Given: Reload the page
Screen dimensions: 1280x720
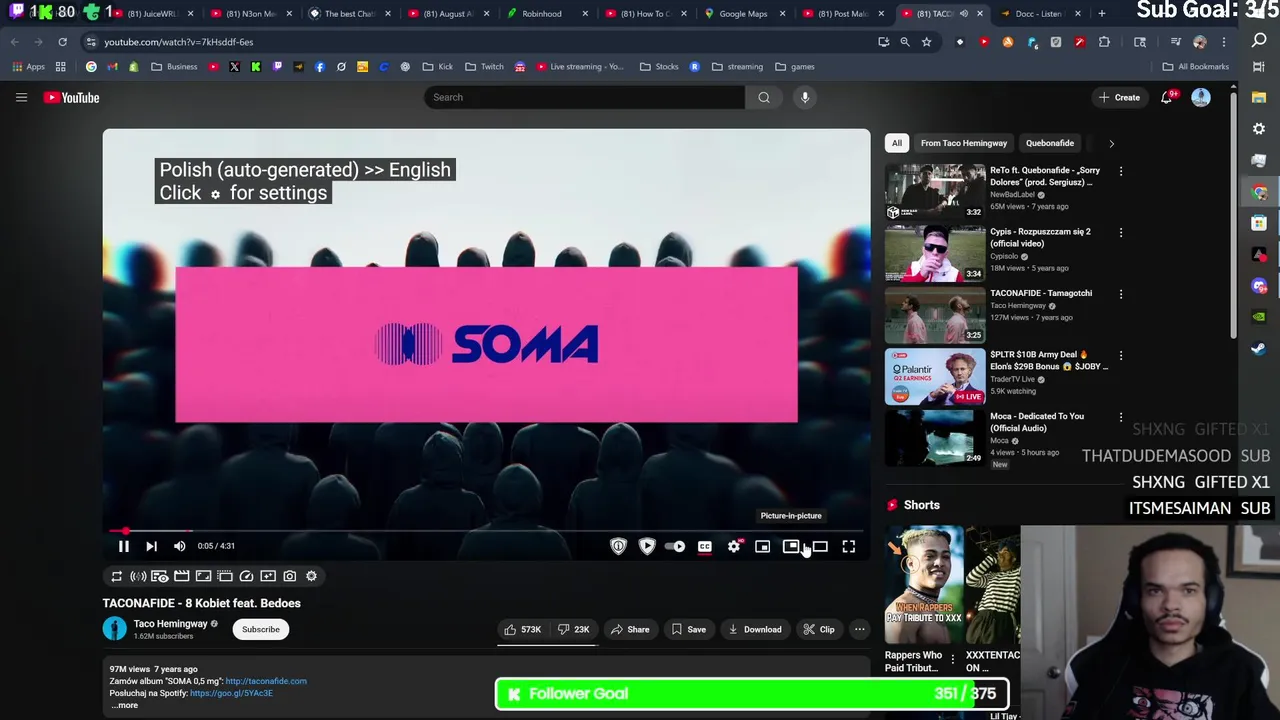Looking at the screenshot, I should click(62, 42).
